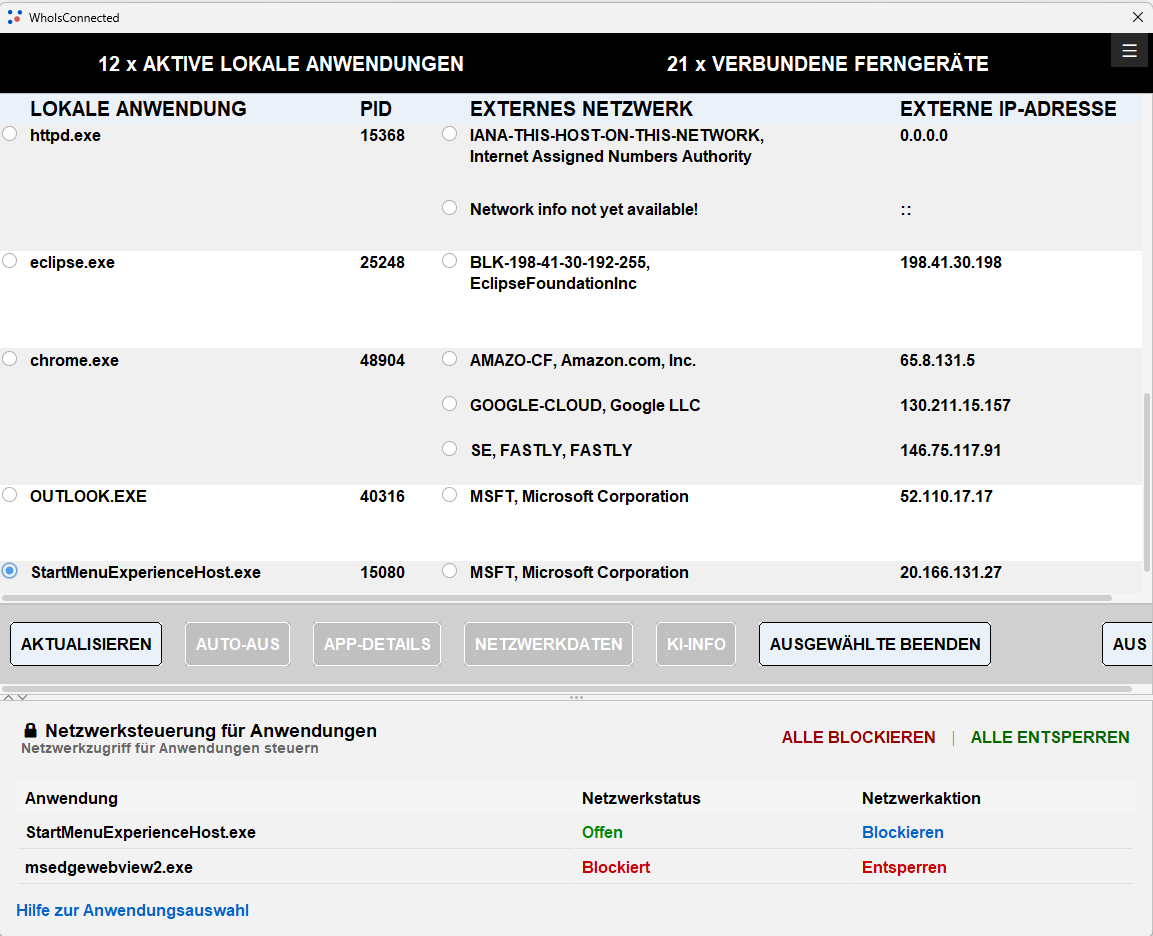Select the AMAZO-CF Amazon network radio button
The width and height of the screenshot is (1153, 936).
[449, 359]
